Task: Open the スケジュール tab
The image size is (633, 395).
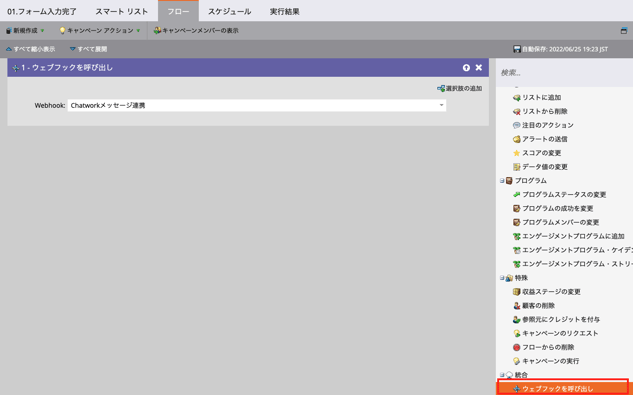Action: click(229, 11)
